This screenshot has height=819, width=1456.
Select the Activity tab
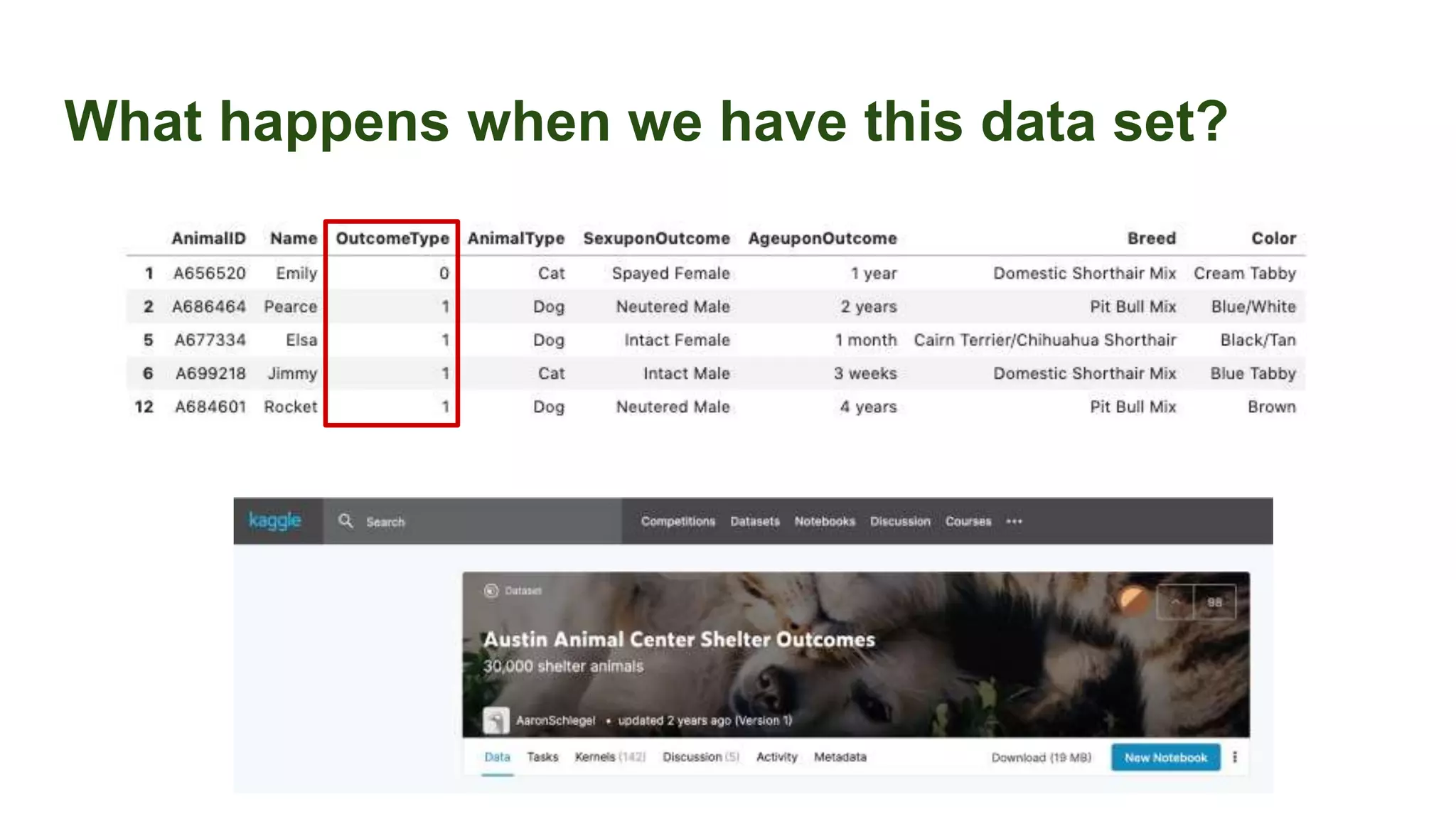[x=776, y=757]
